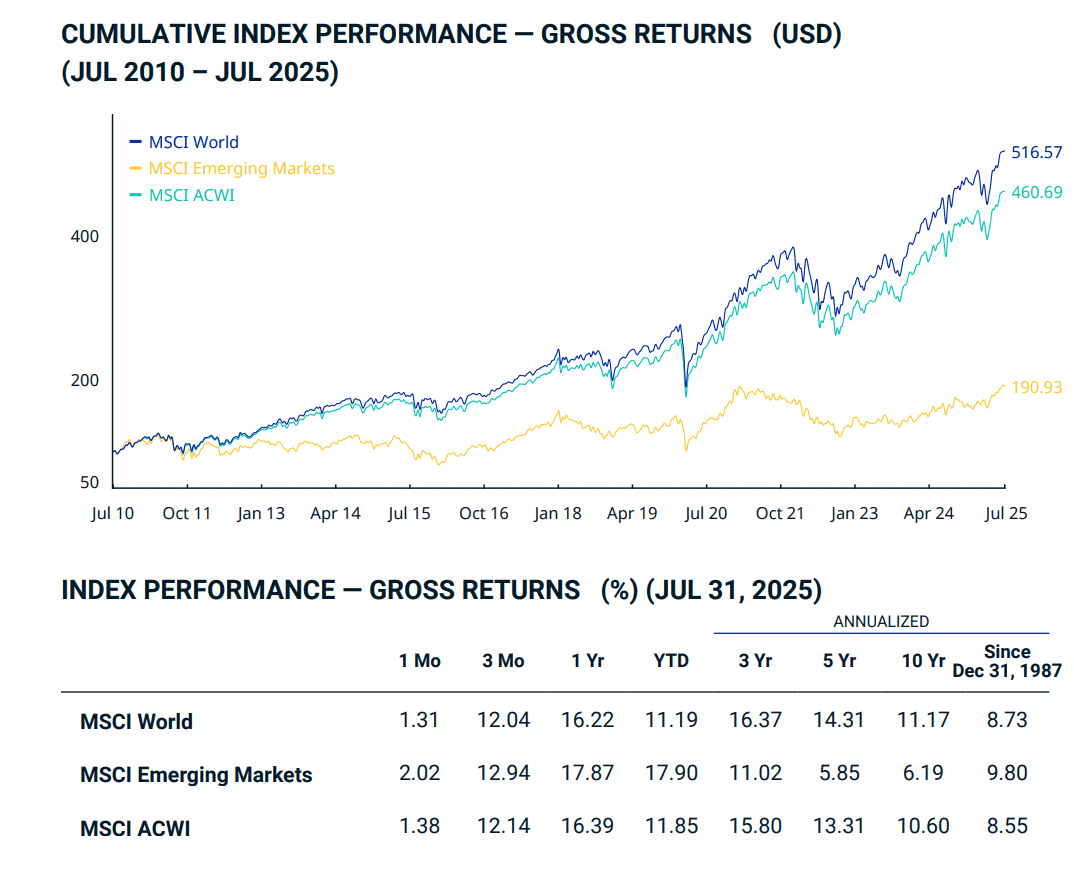Image resolution: width=1074 pixels, height=876 pixels.
Task: Click the Jul 15 x-axis label
Action: pos(410,514)
